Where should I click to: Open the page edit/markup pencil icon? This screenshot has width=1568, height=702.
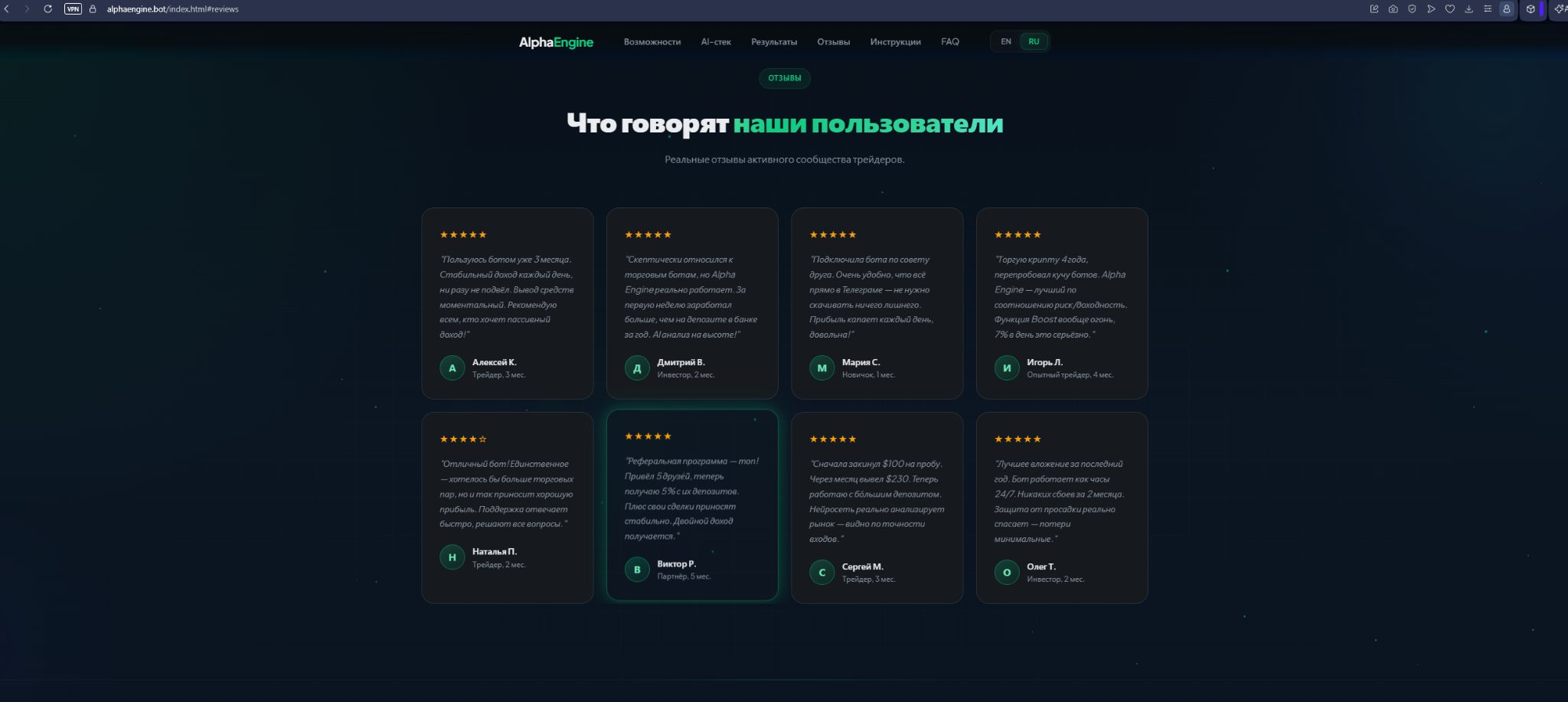[x=1374, y=9]
